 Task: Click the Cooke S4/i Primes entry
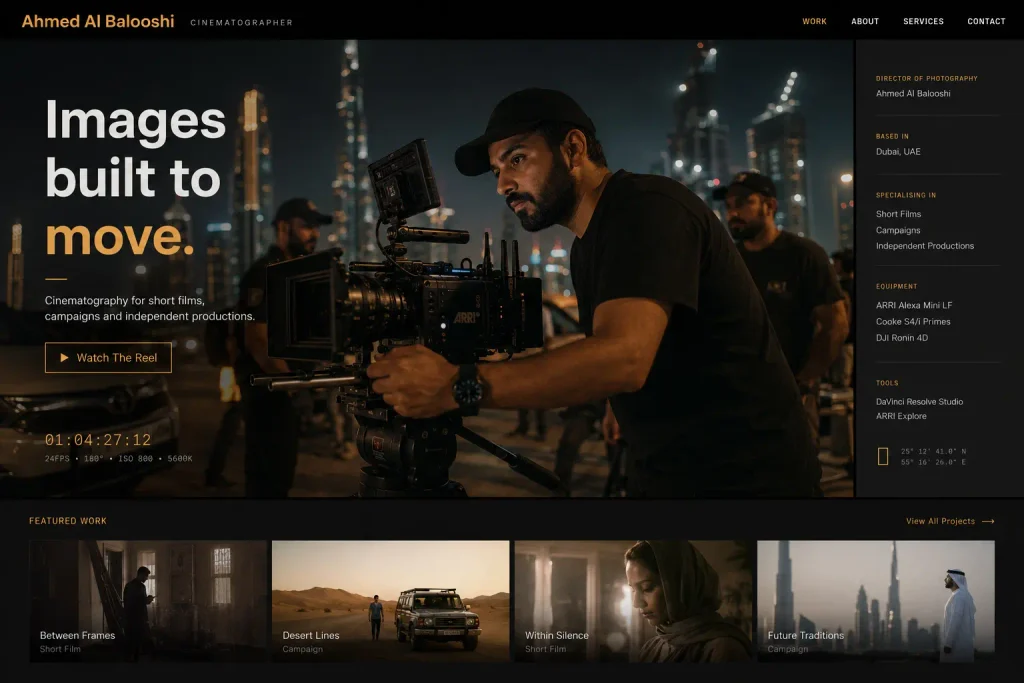(913, 321)
